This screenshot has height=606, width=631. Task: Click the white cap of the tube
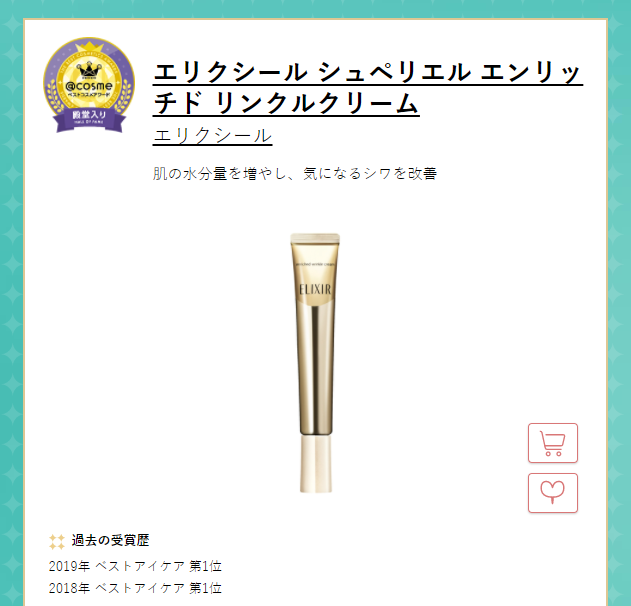point(316,464)
